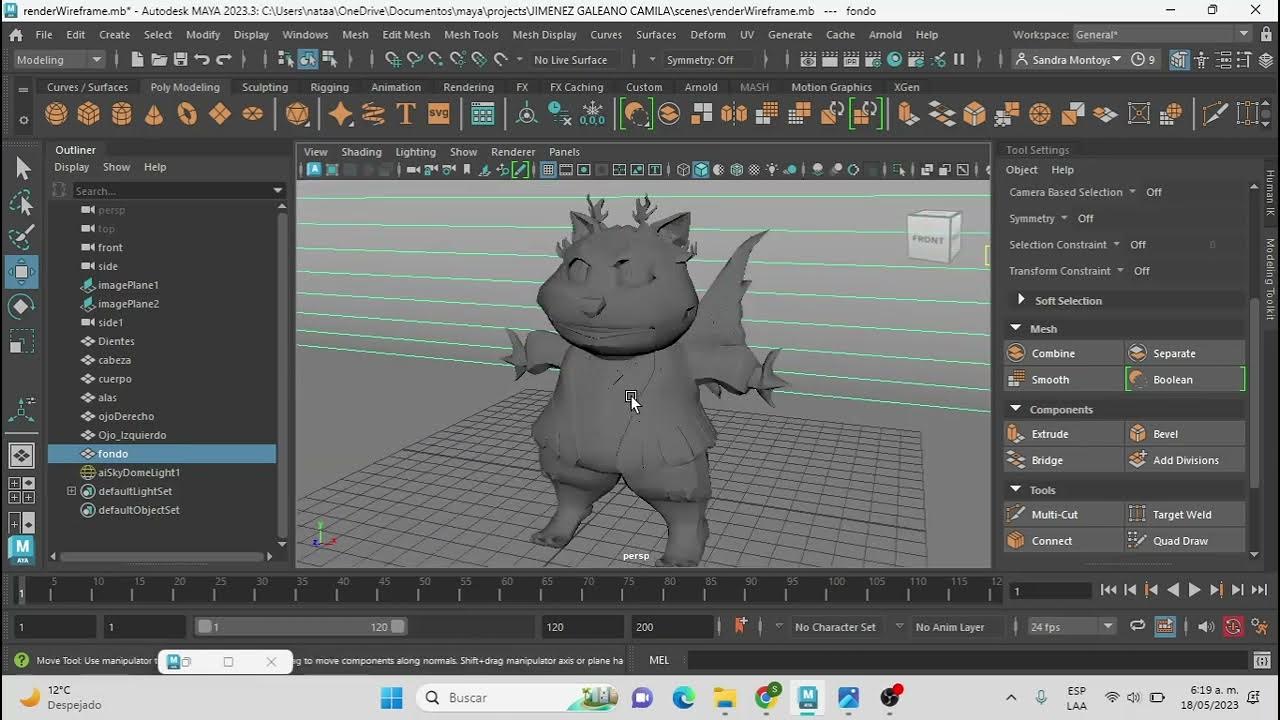Select the Multi-Cut tool
Image resolution: width=1280 pixels, height=720 pixels.
point(1054,514)
